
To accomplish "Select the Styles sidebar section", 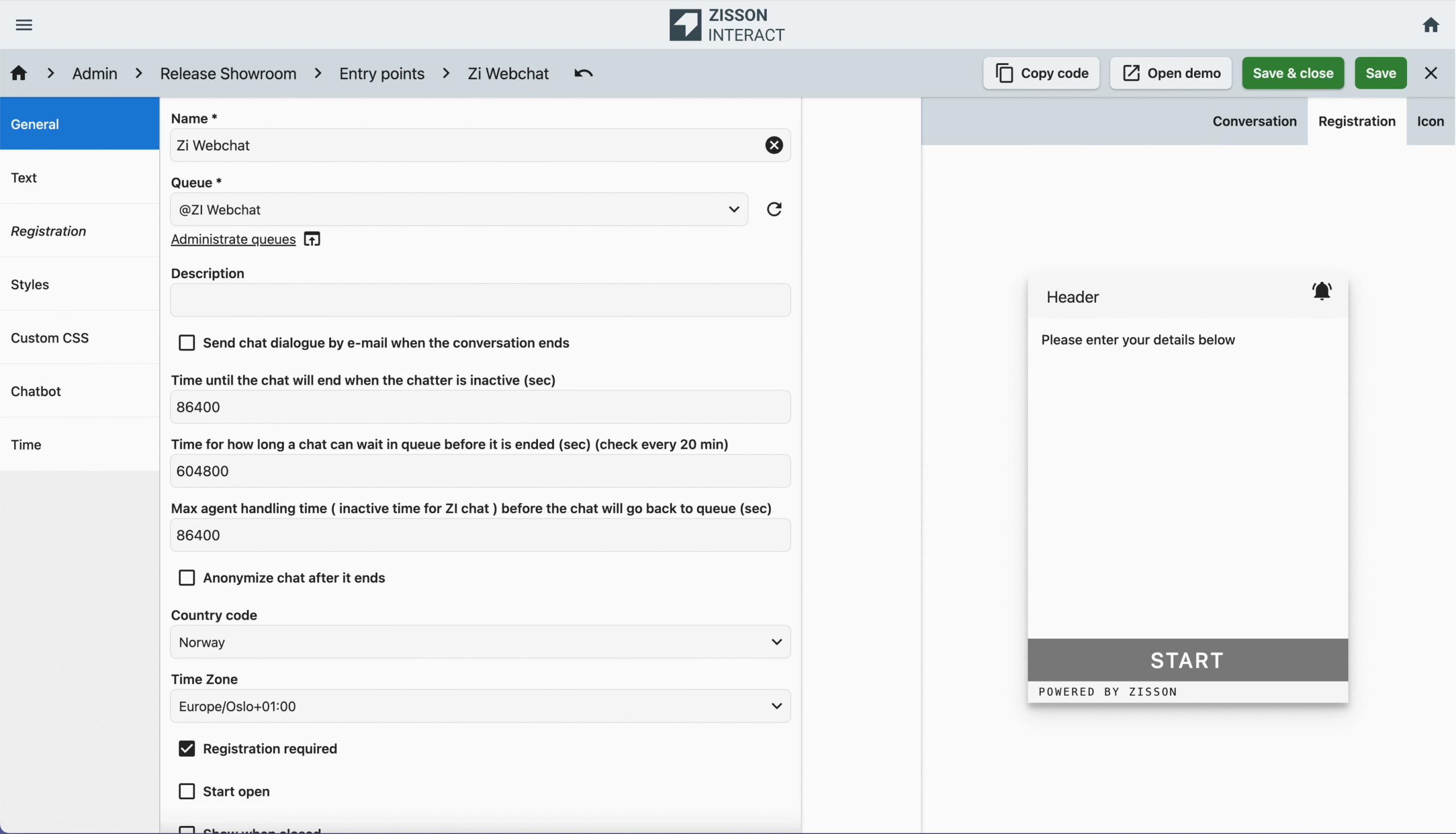I will tap(30, 284).
